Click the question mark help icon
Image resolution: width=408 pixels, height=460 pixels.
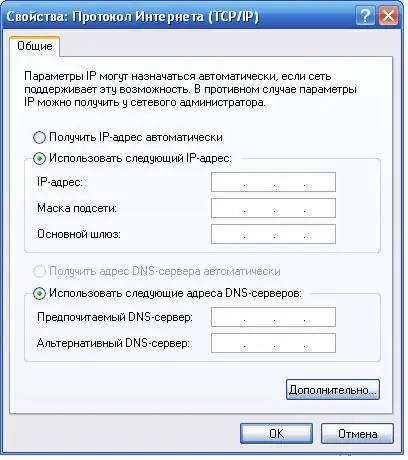pos(365,16)
